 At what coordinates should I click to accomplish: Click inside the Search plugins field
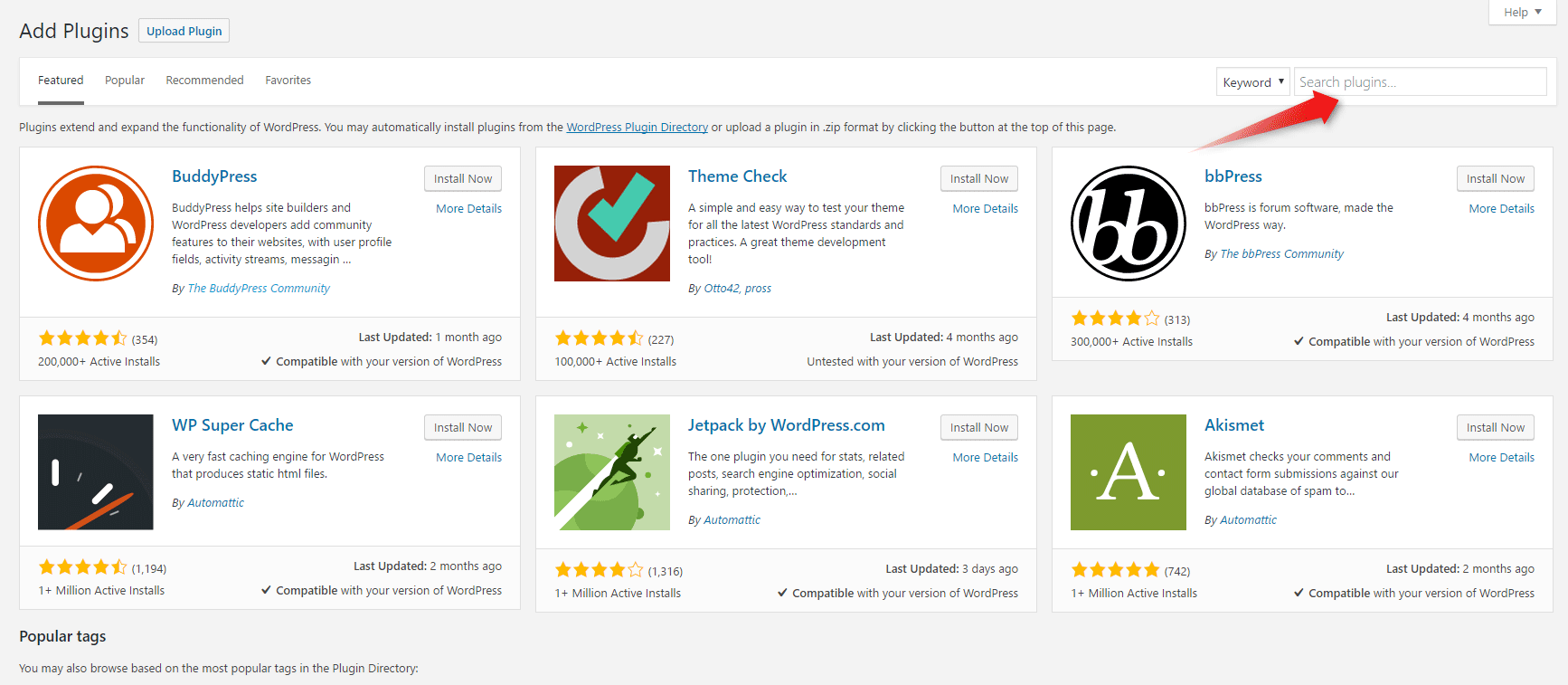(1420, 82)
